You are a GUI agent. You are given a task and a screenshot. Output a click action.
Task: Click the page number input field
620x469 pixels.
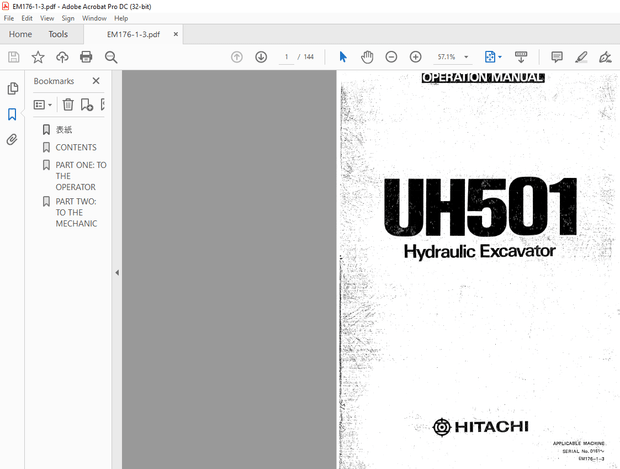pyautogui.click(x=286, y=57)
